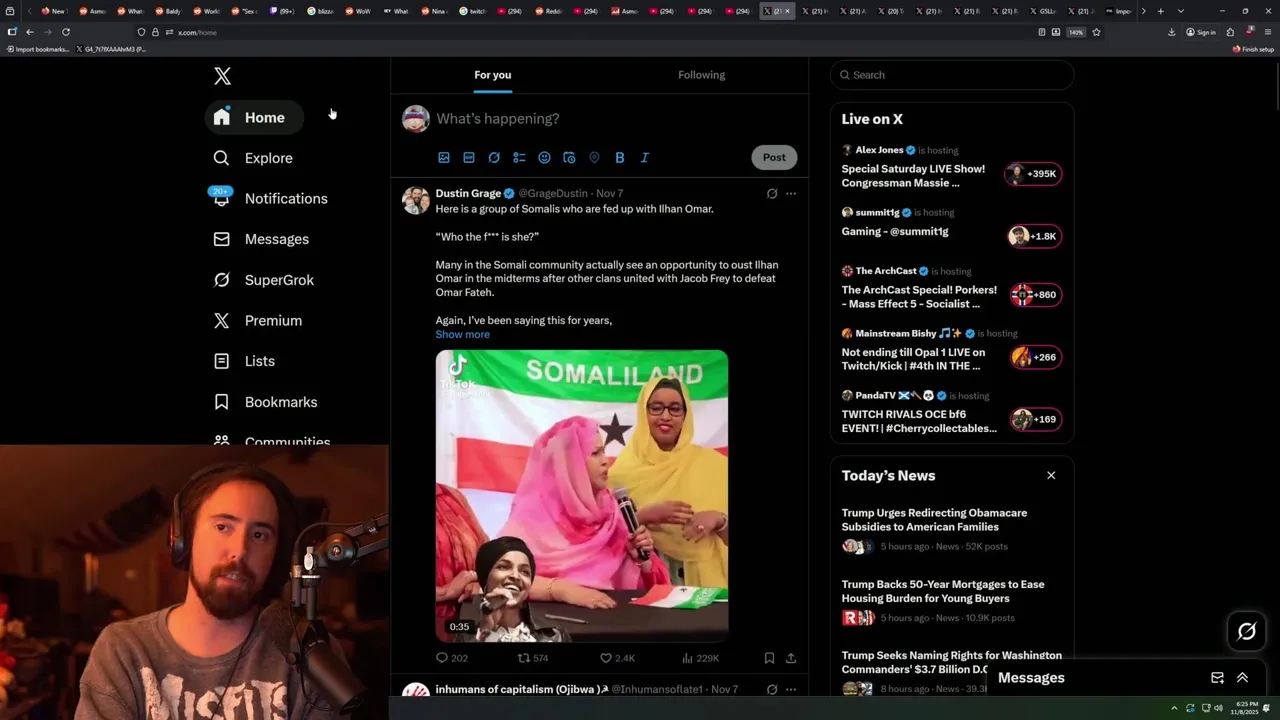
Task: Click Grok icon on Dustin Grage's post
Action: click(x=772, y=194)
